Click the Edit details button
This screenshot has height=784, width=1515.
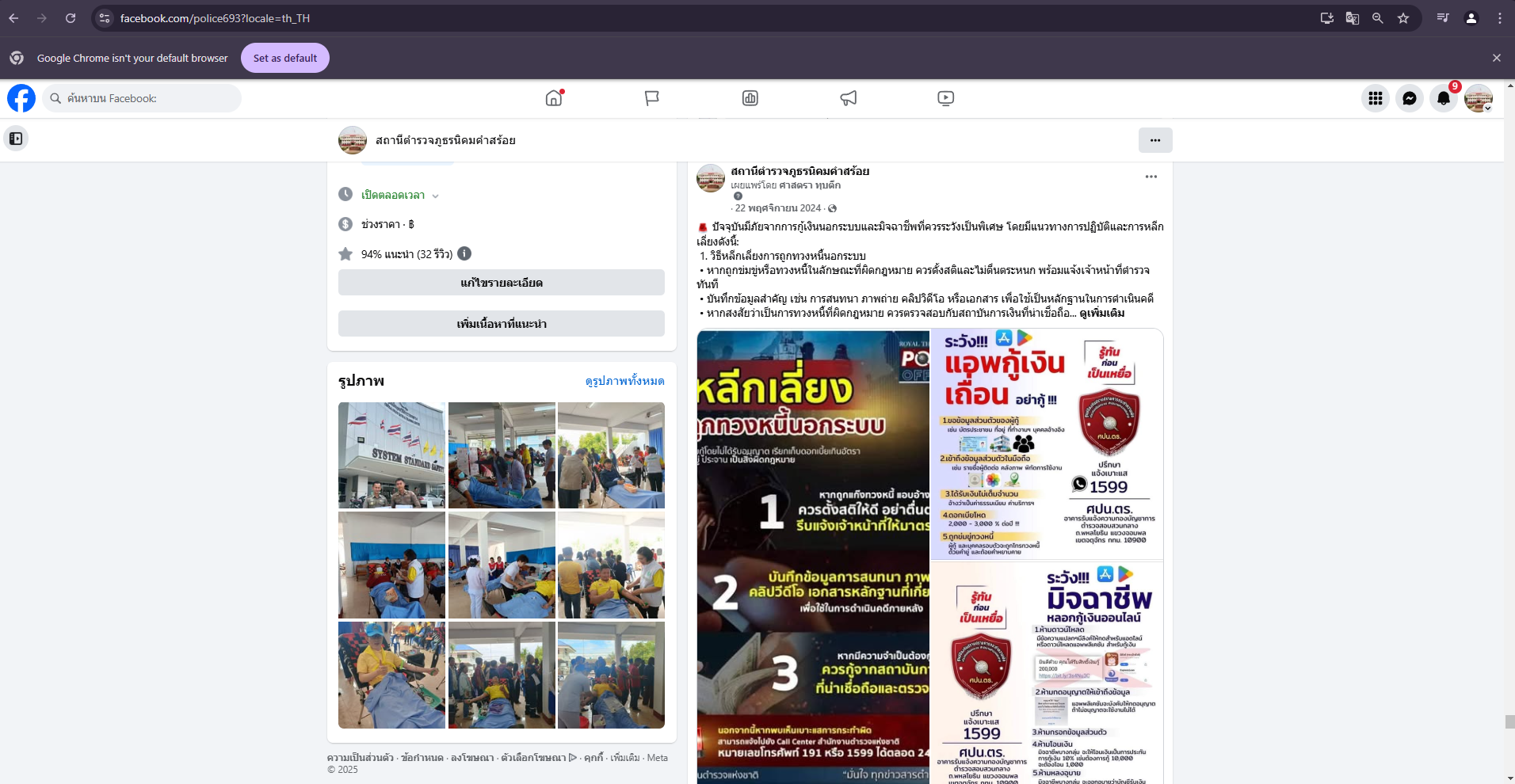click(x=501, y=283)
